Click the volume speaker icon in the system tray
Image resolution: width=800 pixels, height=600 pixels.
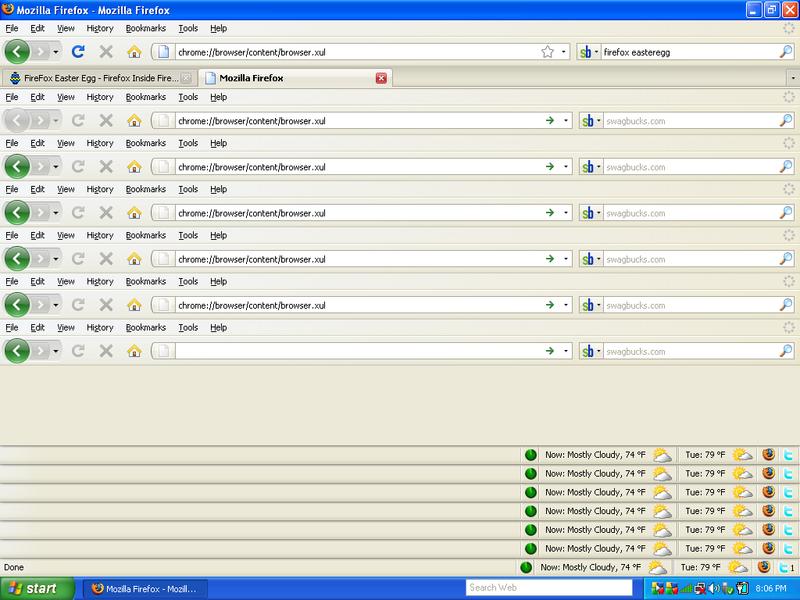tap(714, 589)
